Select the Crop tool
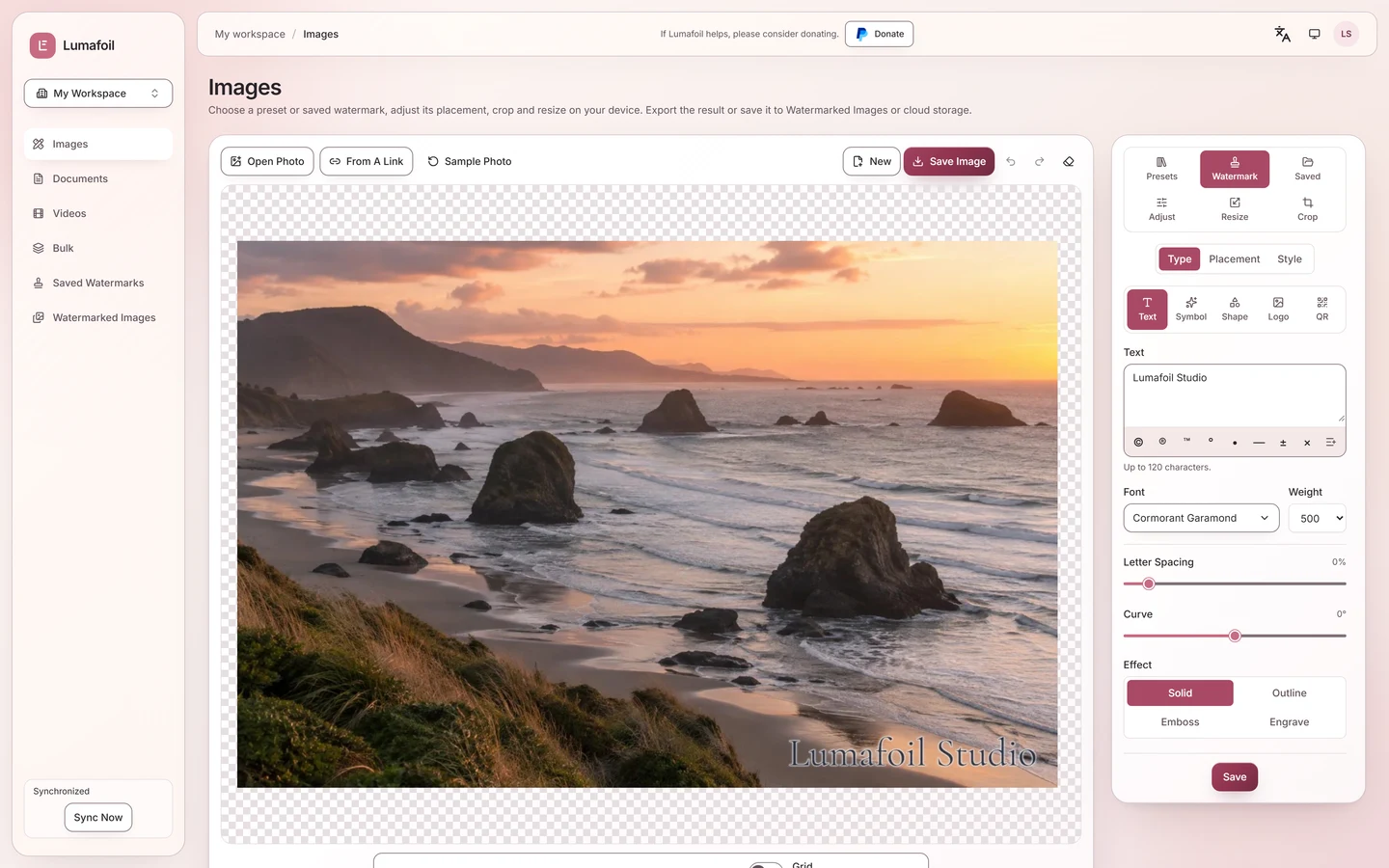Viewport: 1389px width, 868px height. (x=1307, y=209)
